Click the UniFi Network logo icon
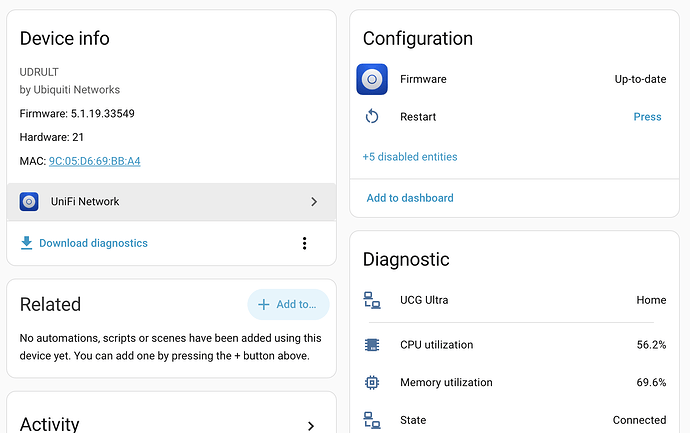690x433 pixels. (29, 202)
